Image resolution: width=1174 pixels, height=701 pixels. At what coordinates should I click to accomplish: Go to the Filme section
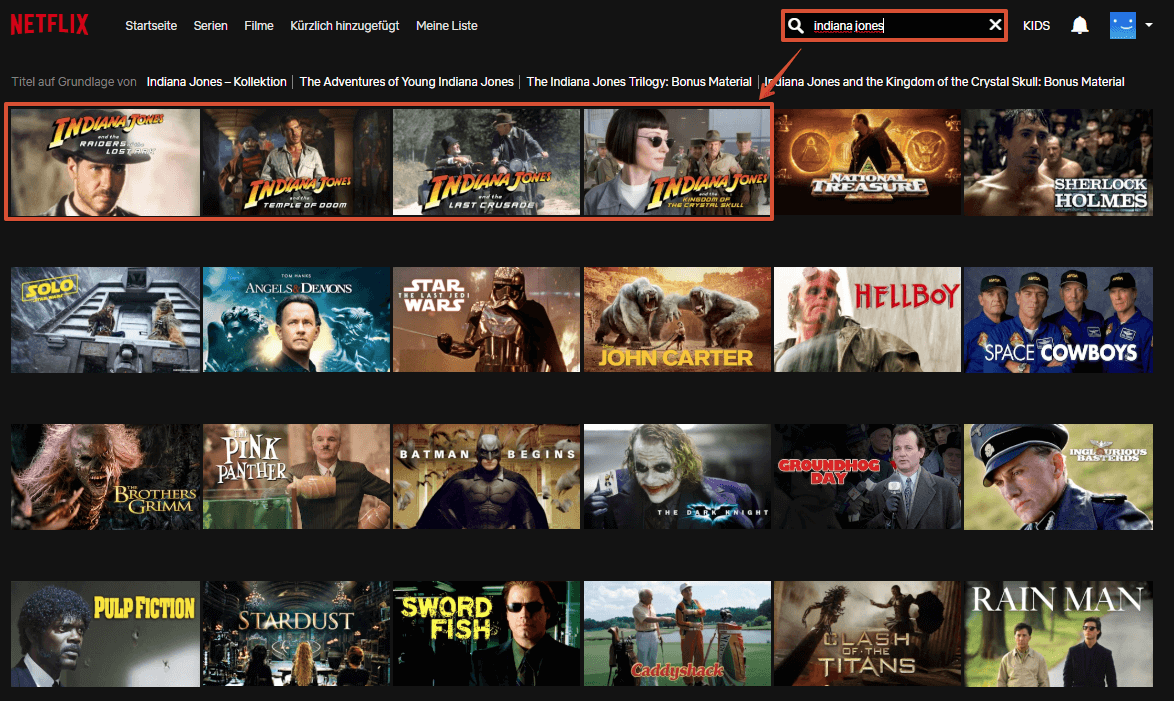259,25
